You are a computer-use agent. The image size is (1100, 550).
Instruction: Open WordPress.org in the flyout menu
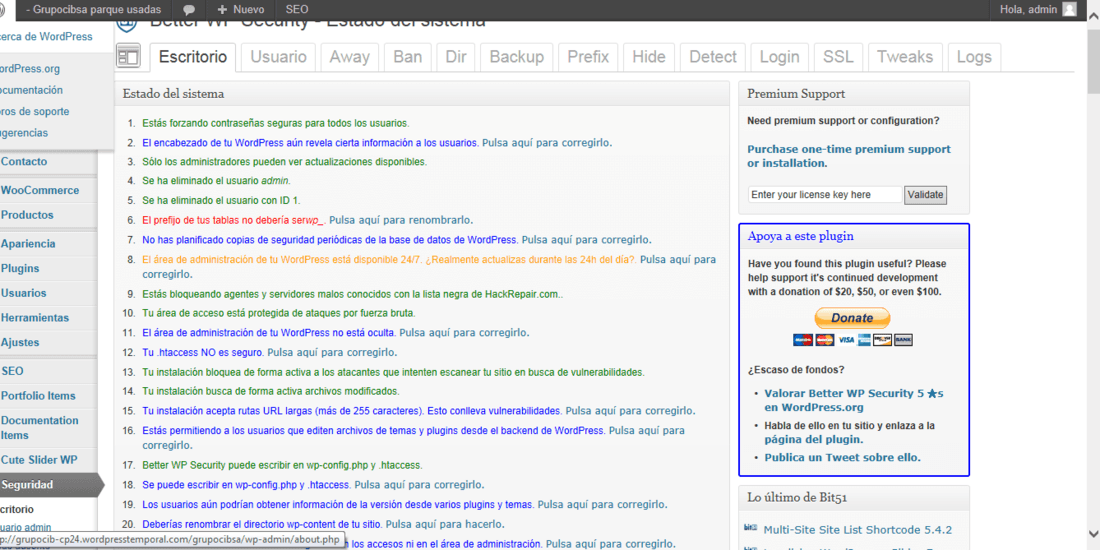click(x=31, y=69)
